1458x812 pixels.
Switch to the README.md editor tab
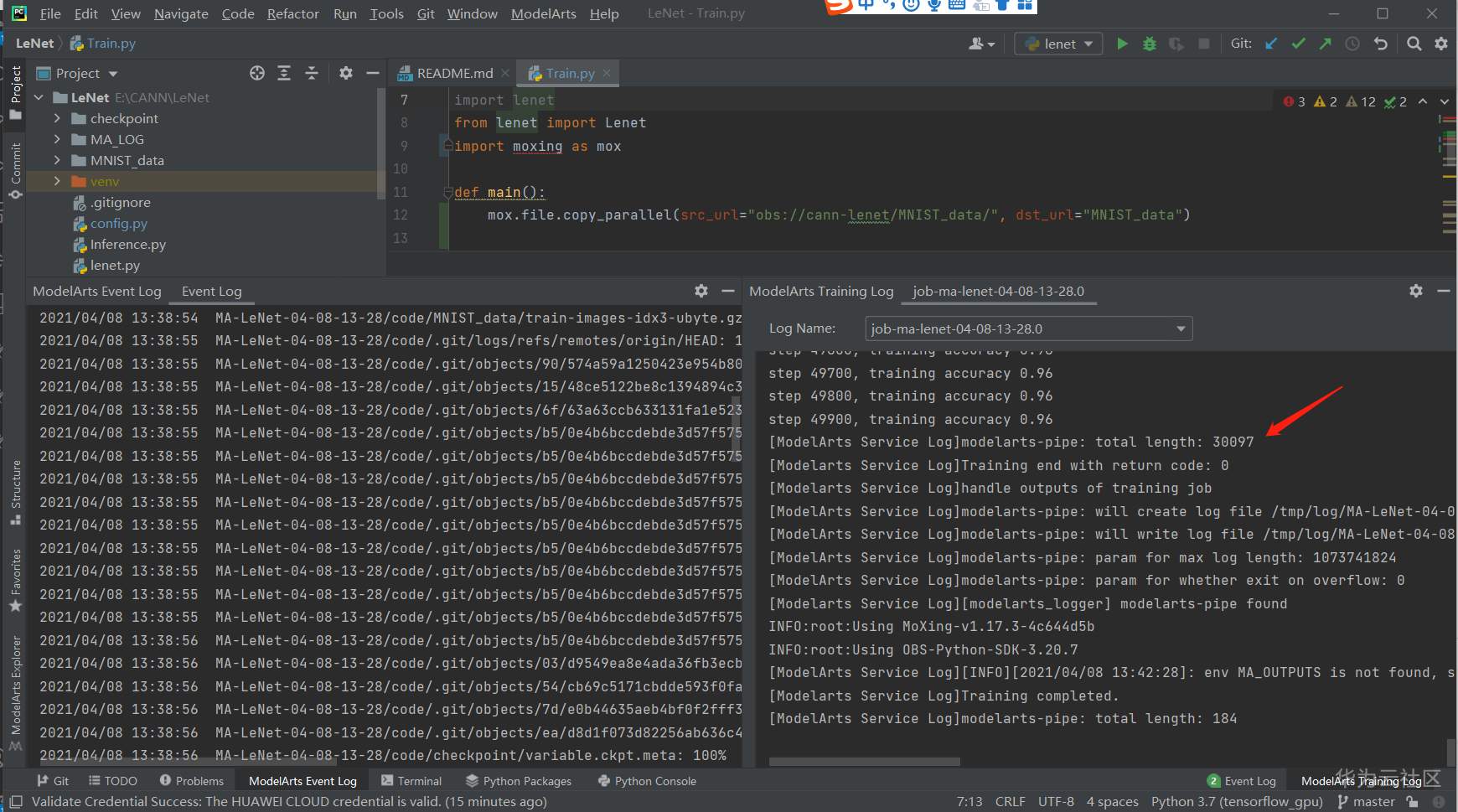(453, 74)
